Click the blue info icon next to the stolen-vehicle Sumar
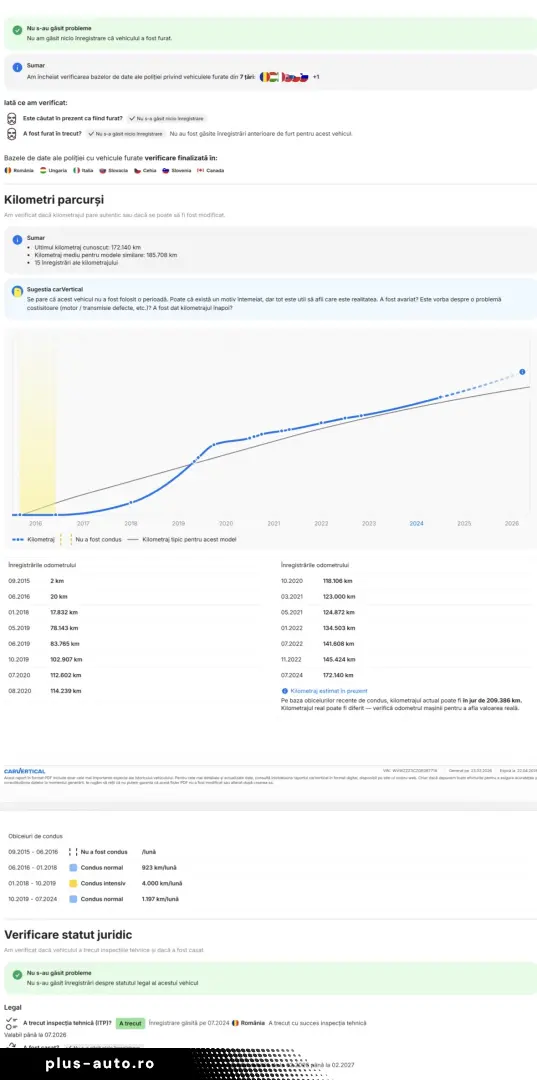537x1080 pixels. pos(17,68)
